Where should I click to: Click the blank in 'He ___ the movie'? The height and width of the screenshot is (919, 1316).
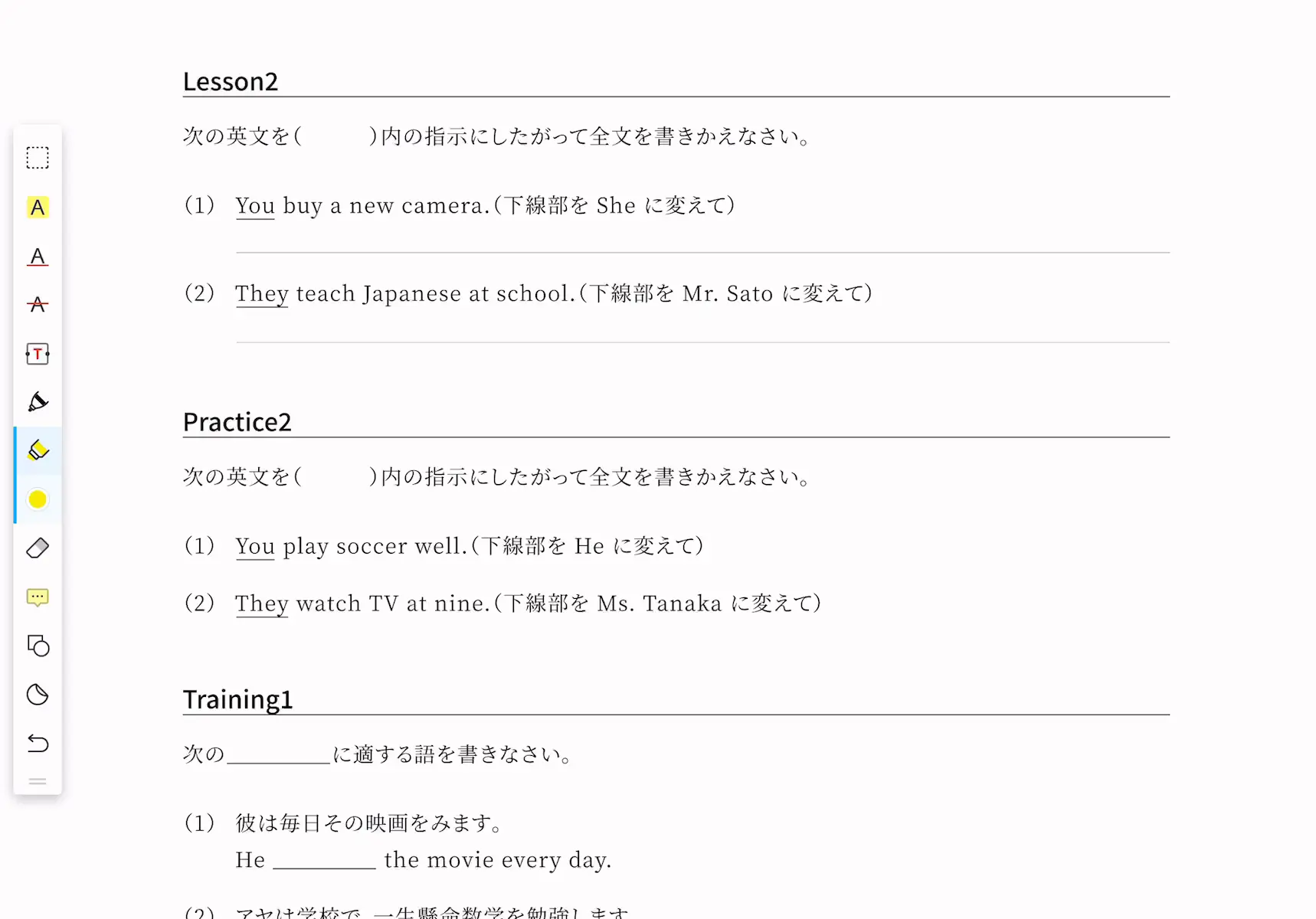[x=325, y=862]
